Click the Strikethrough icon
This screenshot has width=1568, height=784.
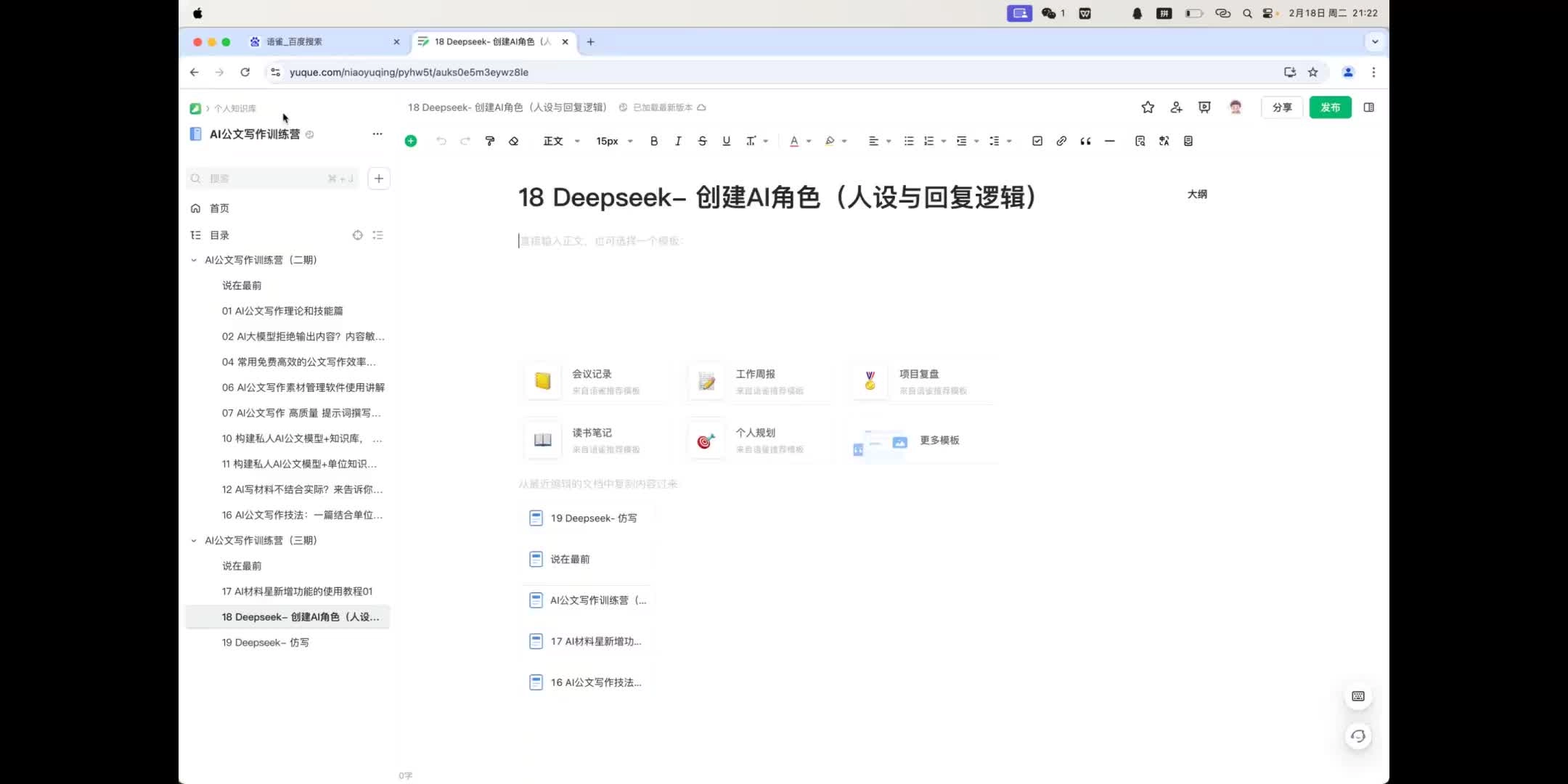point(701,140)
